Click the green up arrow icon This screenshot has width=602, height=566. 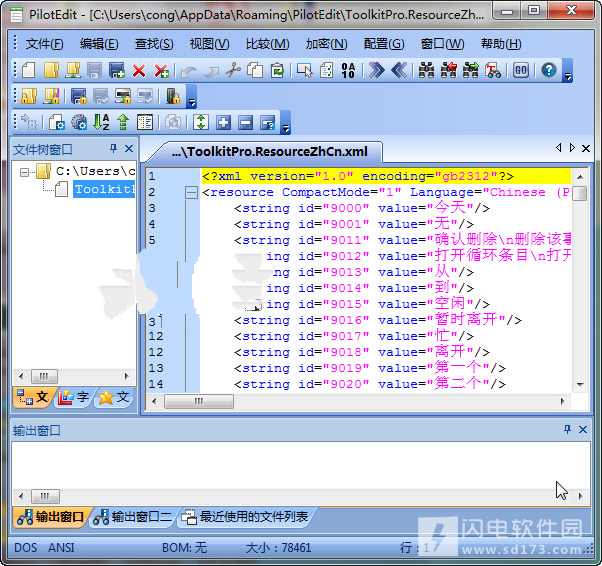click(123, 122)
